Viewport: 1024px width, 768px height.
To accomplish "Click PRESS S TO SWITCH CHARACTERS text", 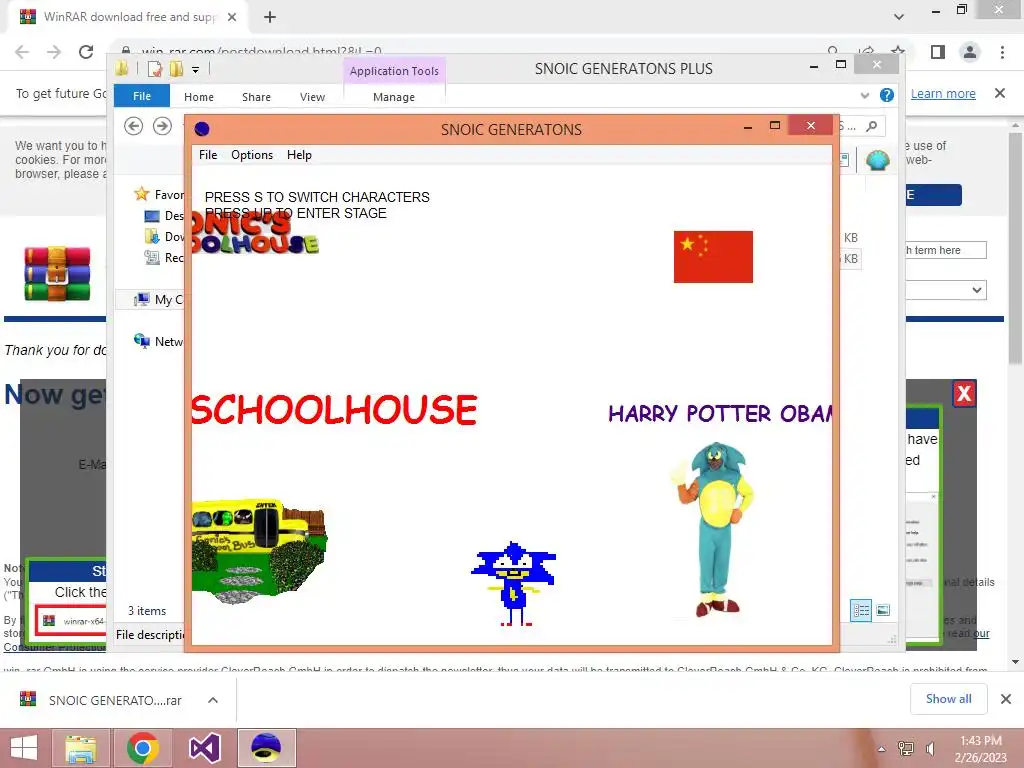I will coord(317,197).
